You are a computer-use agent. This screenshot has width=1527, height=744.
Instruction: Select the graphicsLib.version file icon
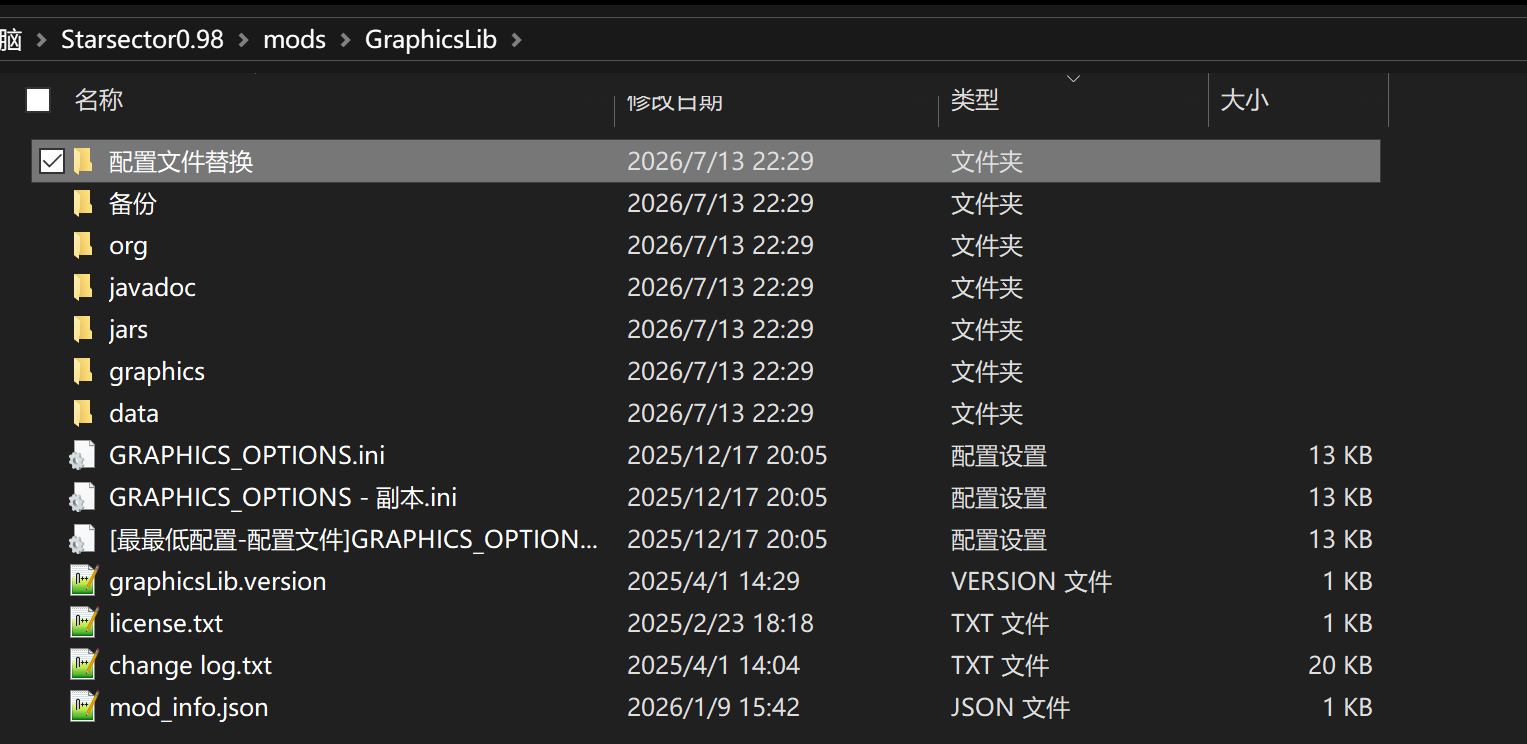pos(83,581)
